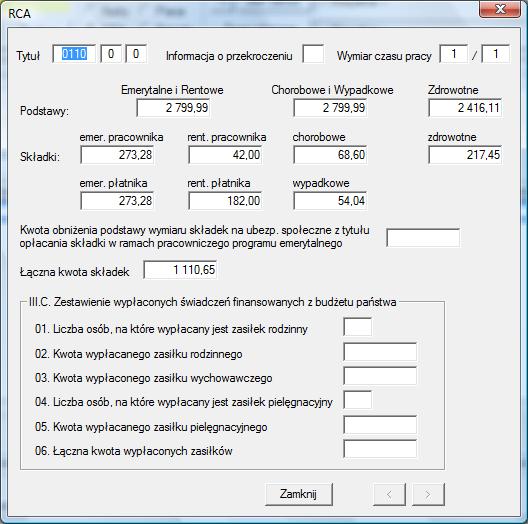Image resolution: width=528 pixels, height=524 pixels.
Task: Close the RCA dialog with X
Action: [x=500, y=9]
